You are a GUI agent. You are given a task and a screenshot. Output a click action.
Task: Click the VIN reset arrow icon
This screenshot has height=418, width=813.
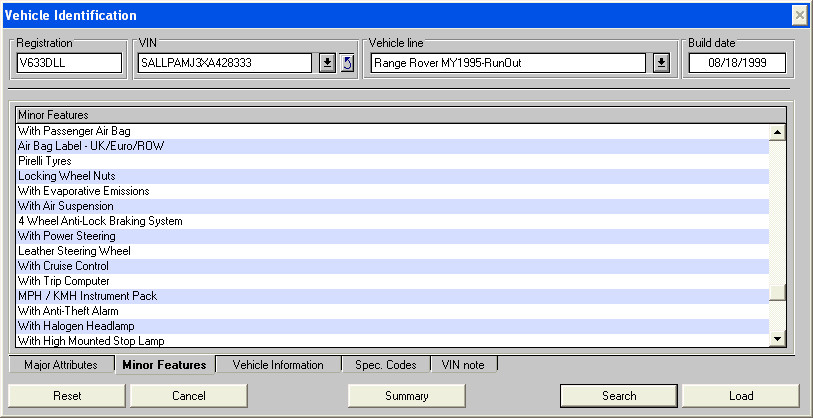[347, 63]
